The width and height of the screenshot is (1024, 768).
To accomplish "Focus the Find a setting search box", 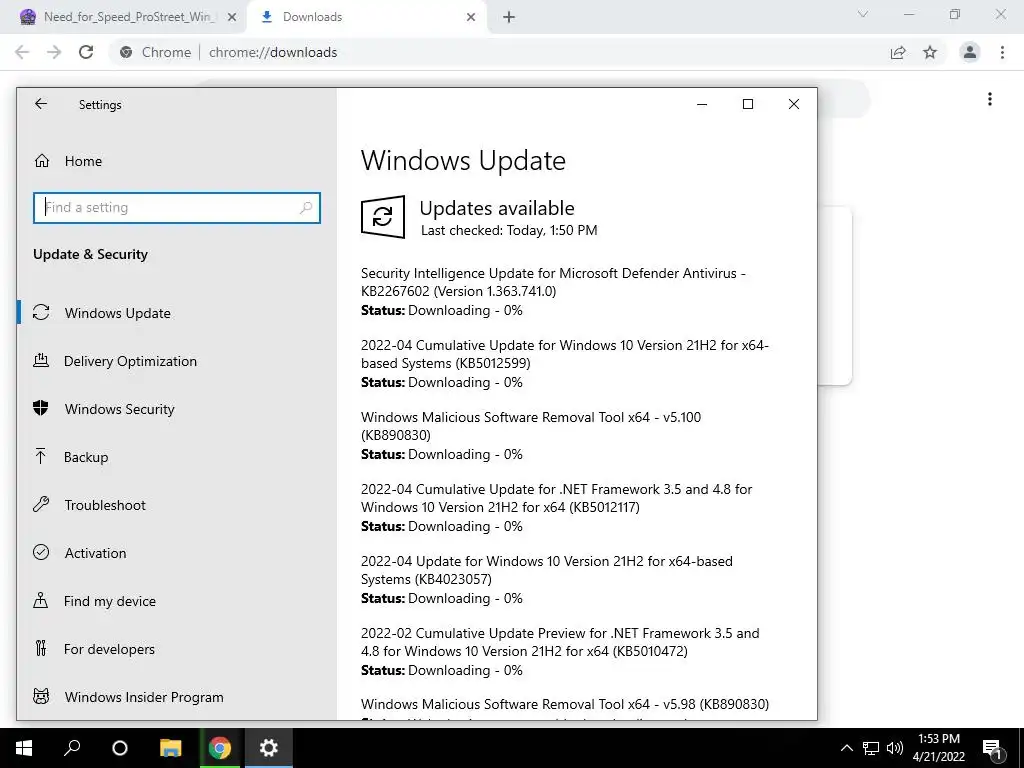I will pyautogui.click(x=177, y=208).
